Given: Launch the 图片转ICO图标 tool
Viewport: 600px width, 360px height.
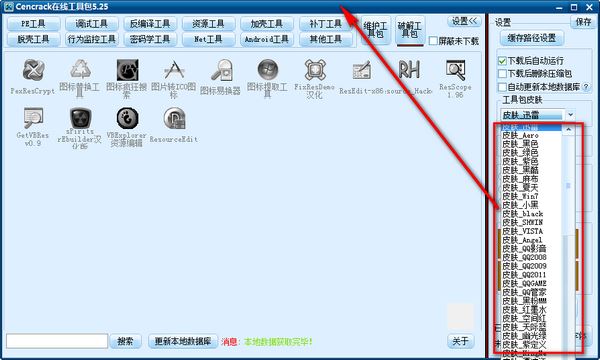Looking at the screenshot, I should [174, 70].
